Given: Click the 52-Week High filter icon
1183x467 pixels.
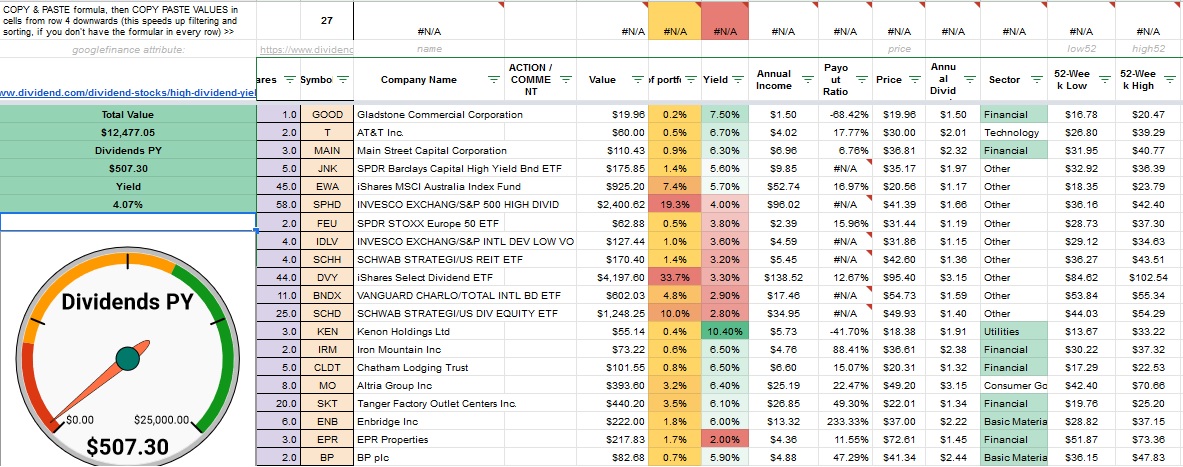Looking at the screenshot, I should [1169, 80].
